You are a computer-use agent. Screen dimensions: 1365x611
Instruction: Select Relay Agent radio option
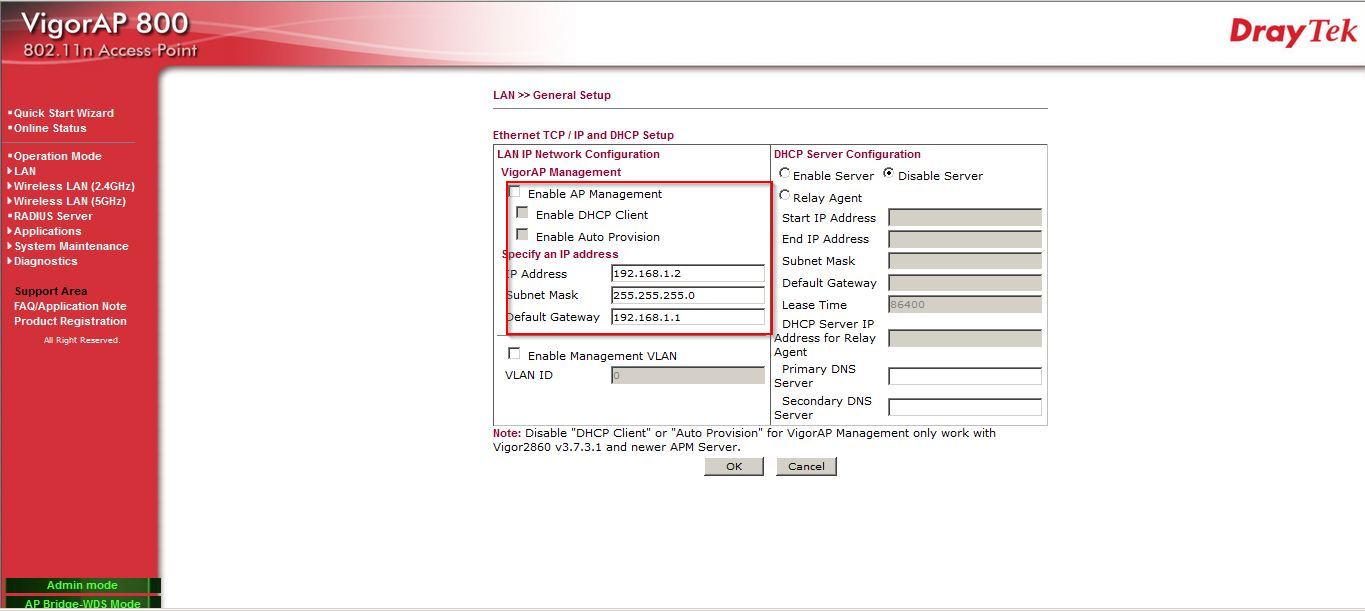click(785, 196)
